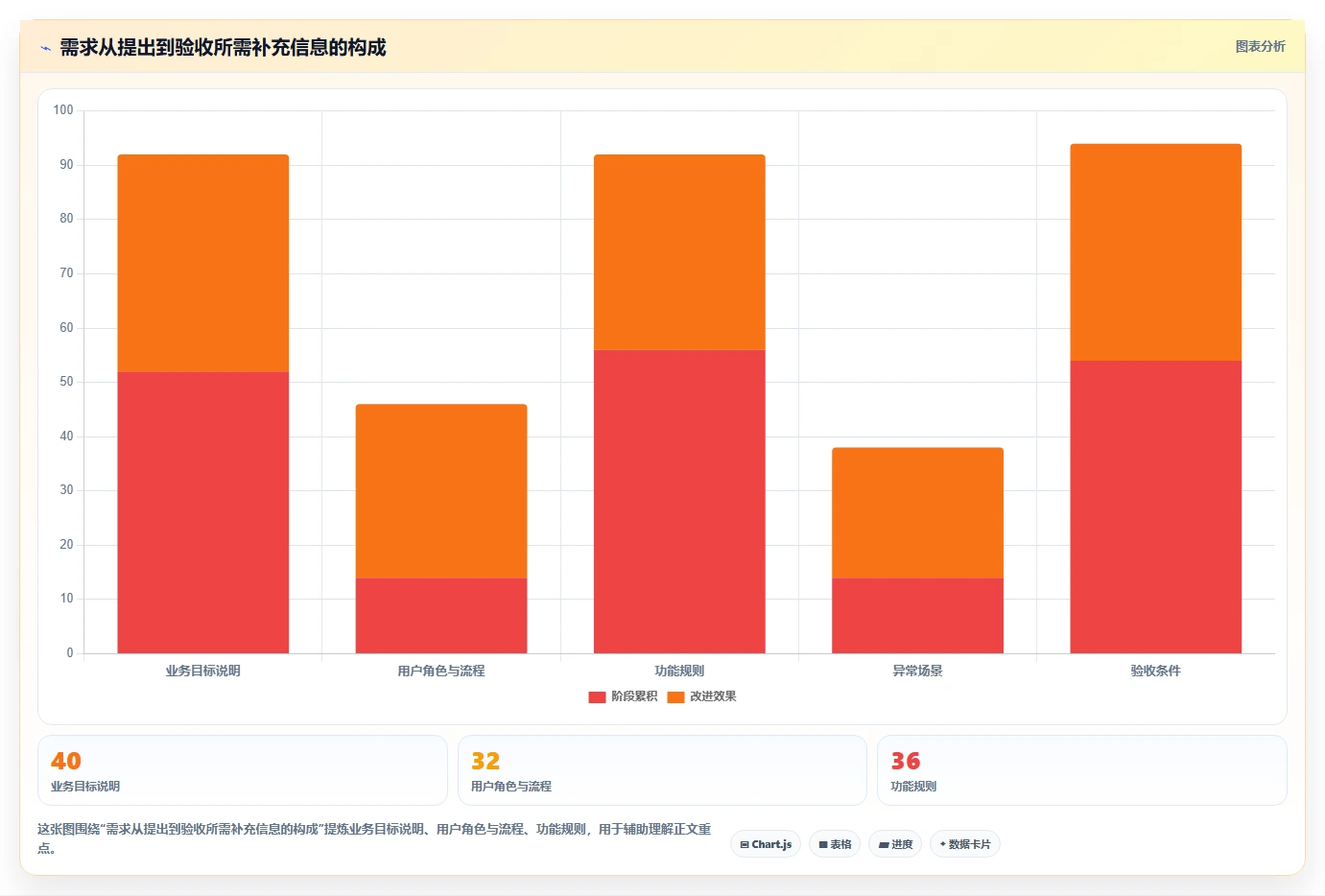
Task: Open the 业务目标说明 card showing 40
Action: tap(243, 770)
